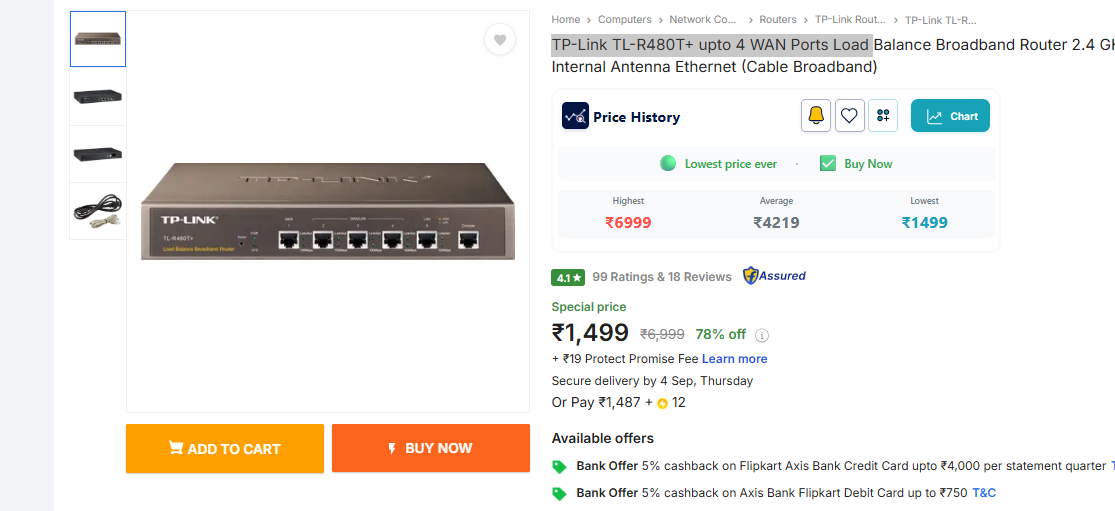Click the green Buy Now checkmark

tap(827, 163)
